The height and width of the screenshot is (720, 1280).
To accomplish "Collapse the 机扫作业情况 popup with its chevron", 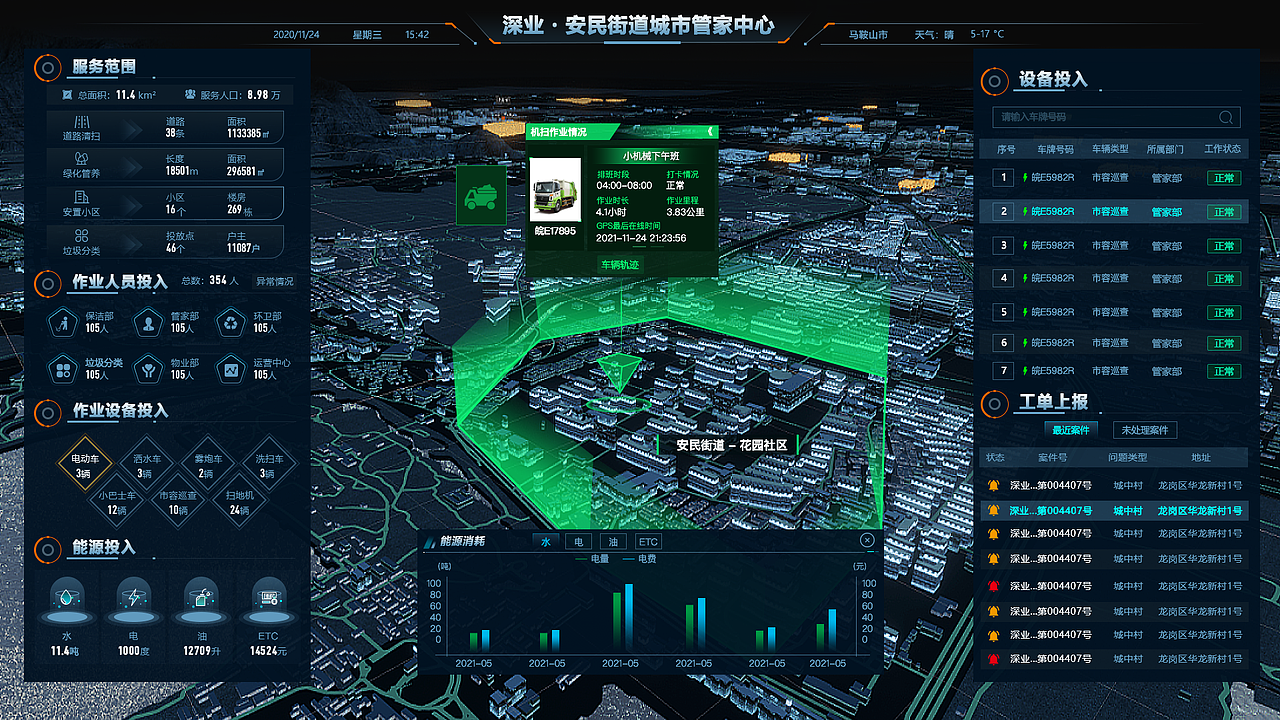I will pos(709,131).
